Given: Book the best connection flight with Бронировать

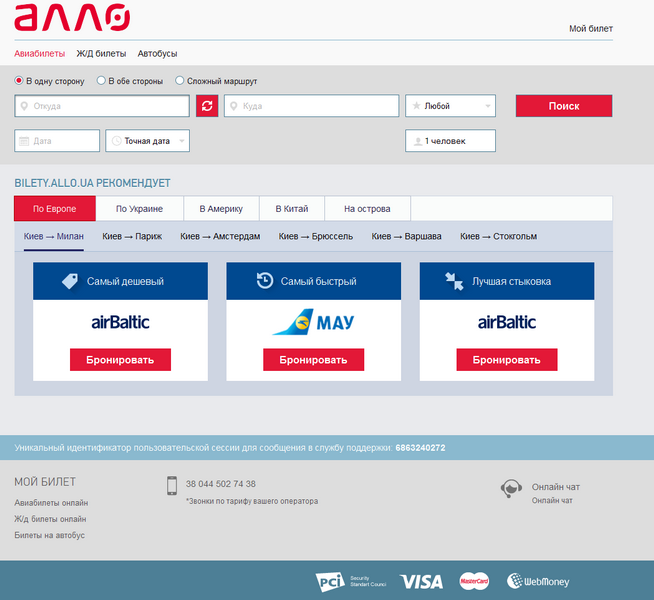Looking at the screenshot, I should pyautogui.click(x=507, y=359).
